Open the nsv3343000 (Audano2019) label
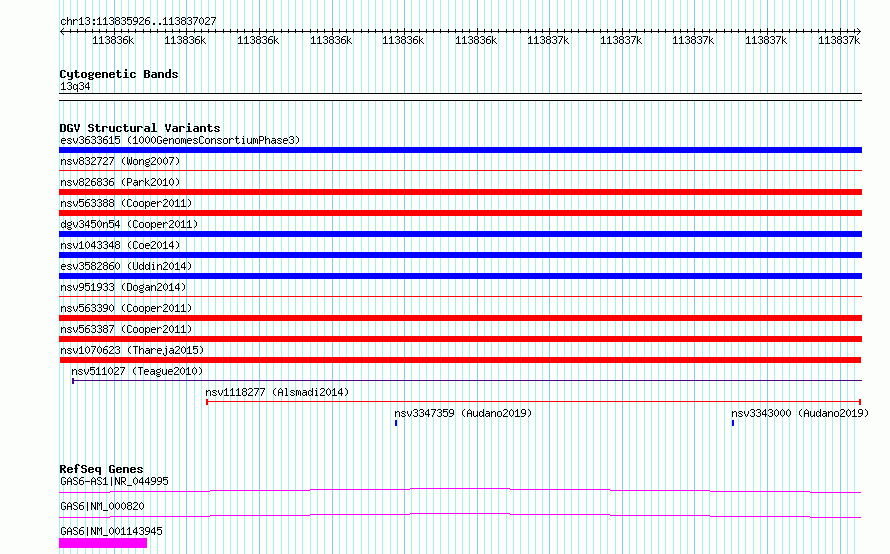This screenshot has height=554, width=890. pos(800,413)
